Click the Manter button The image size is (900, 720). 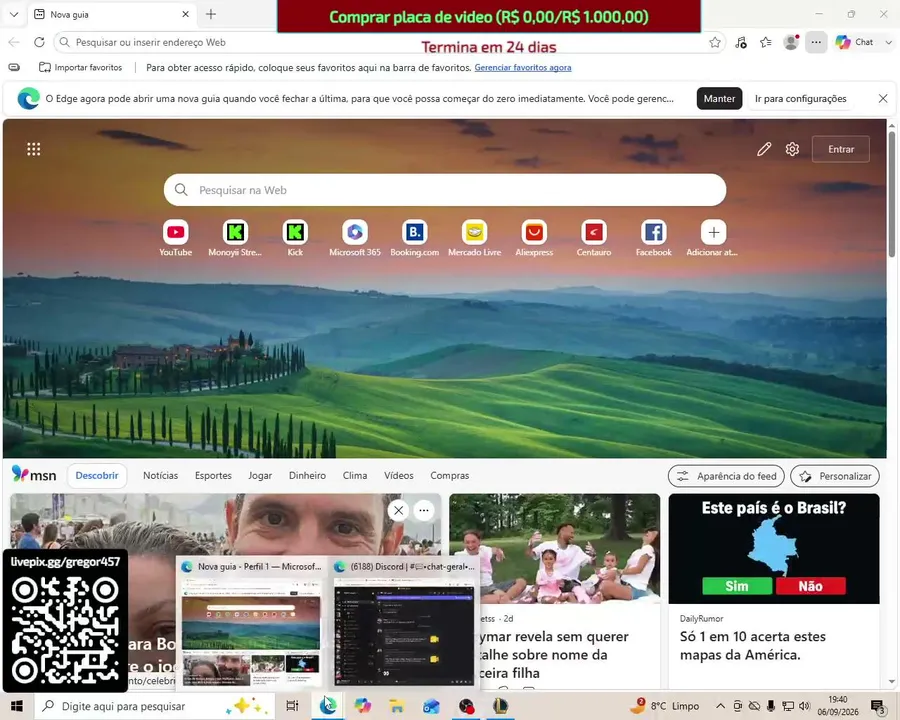[x=719, y=99]
